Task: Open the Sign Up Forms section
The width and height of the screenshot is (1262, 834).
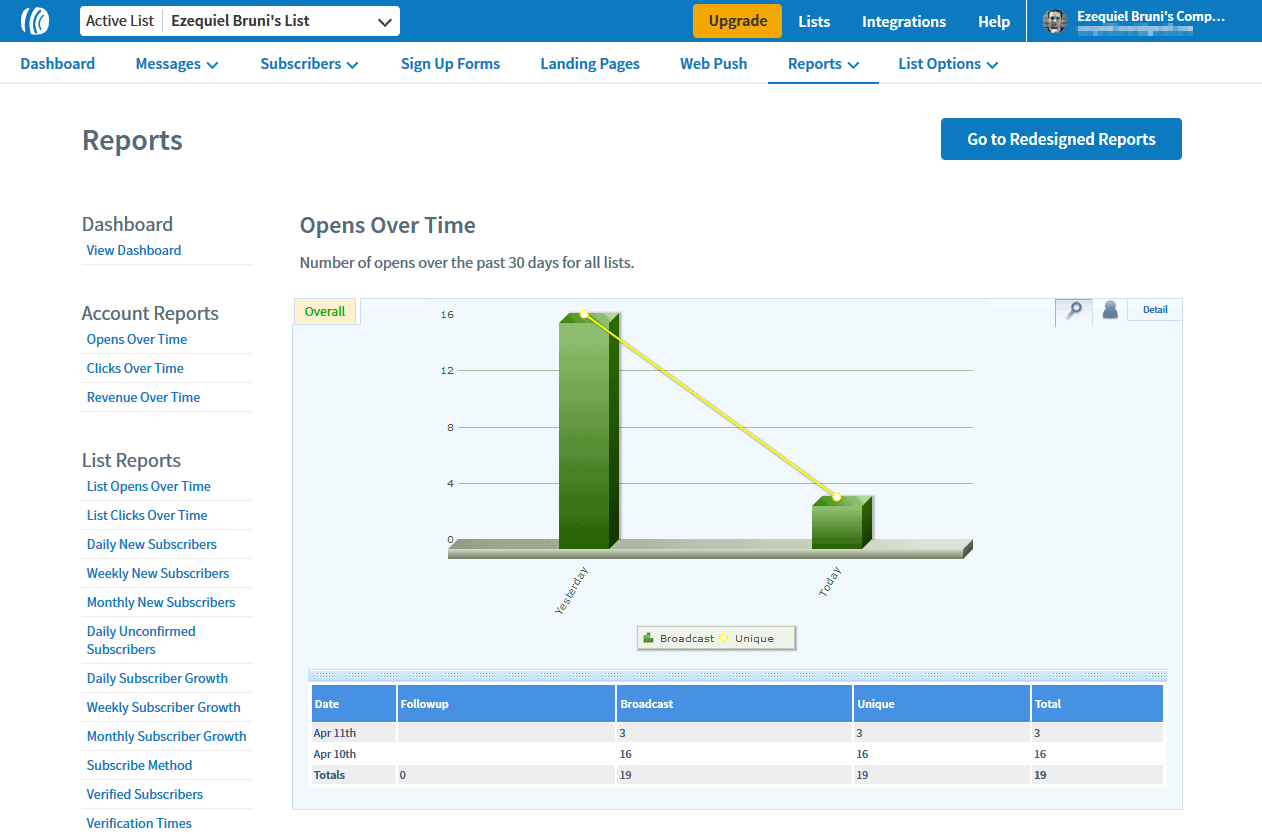Action: pos(450,63)
